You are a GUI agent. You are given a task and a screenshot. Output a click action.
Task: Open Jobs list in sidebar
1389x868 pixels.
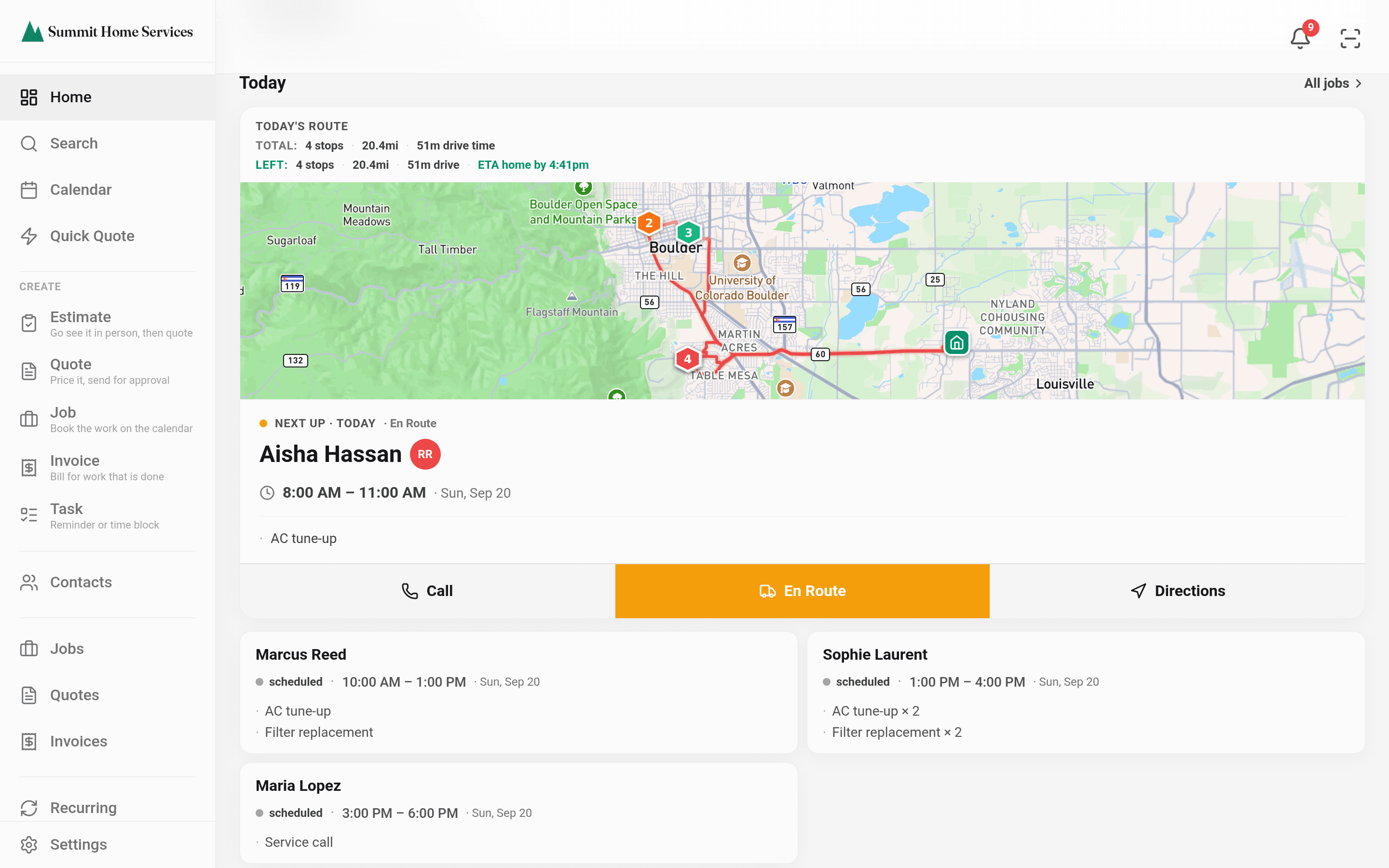pos(108,649)
